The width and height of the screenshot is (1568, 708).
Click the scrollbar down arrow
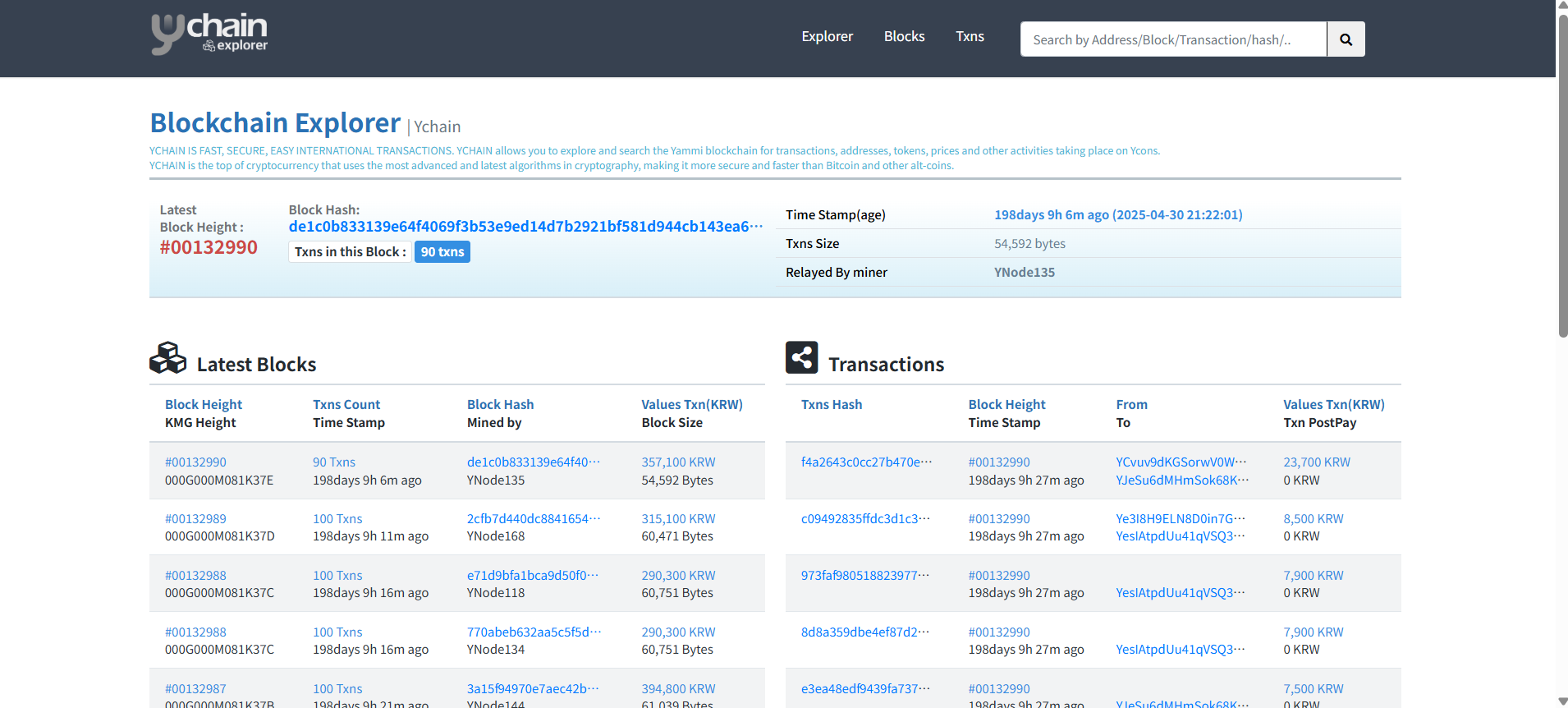(1562, 701)
